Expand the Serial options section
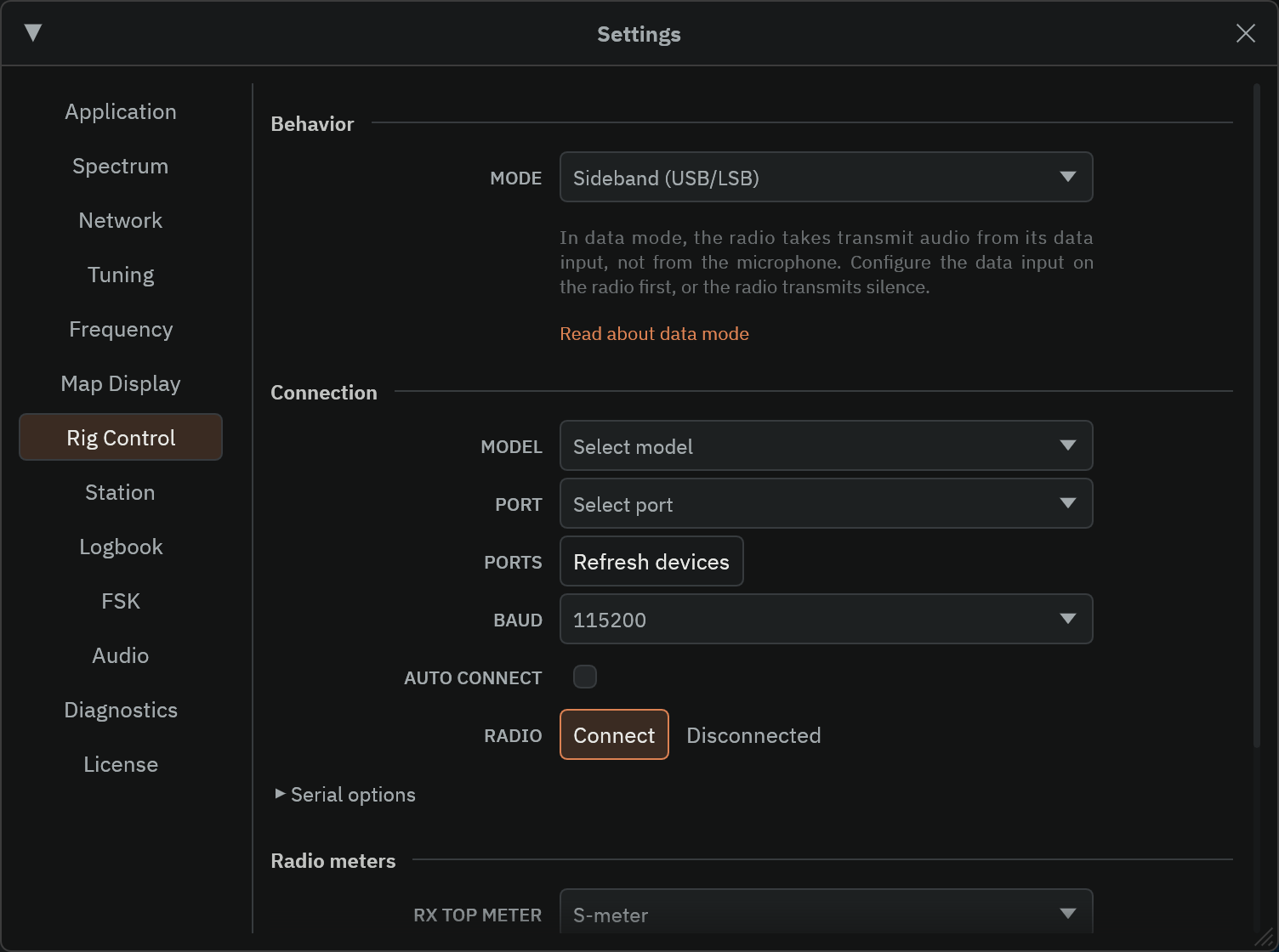 (345, 795)
